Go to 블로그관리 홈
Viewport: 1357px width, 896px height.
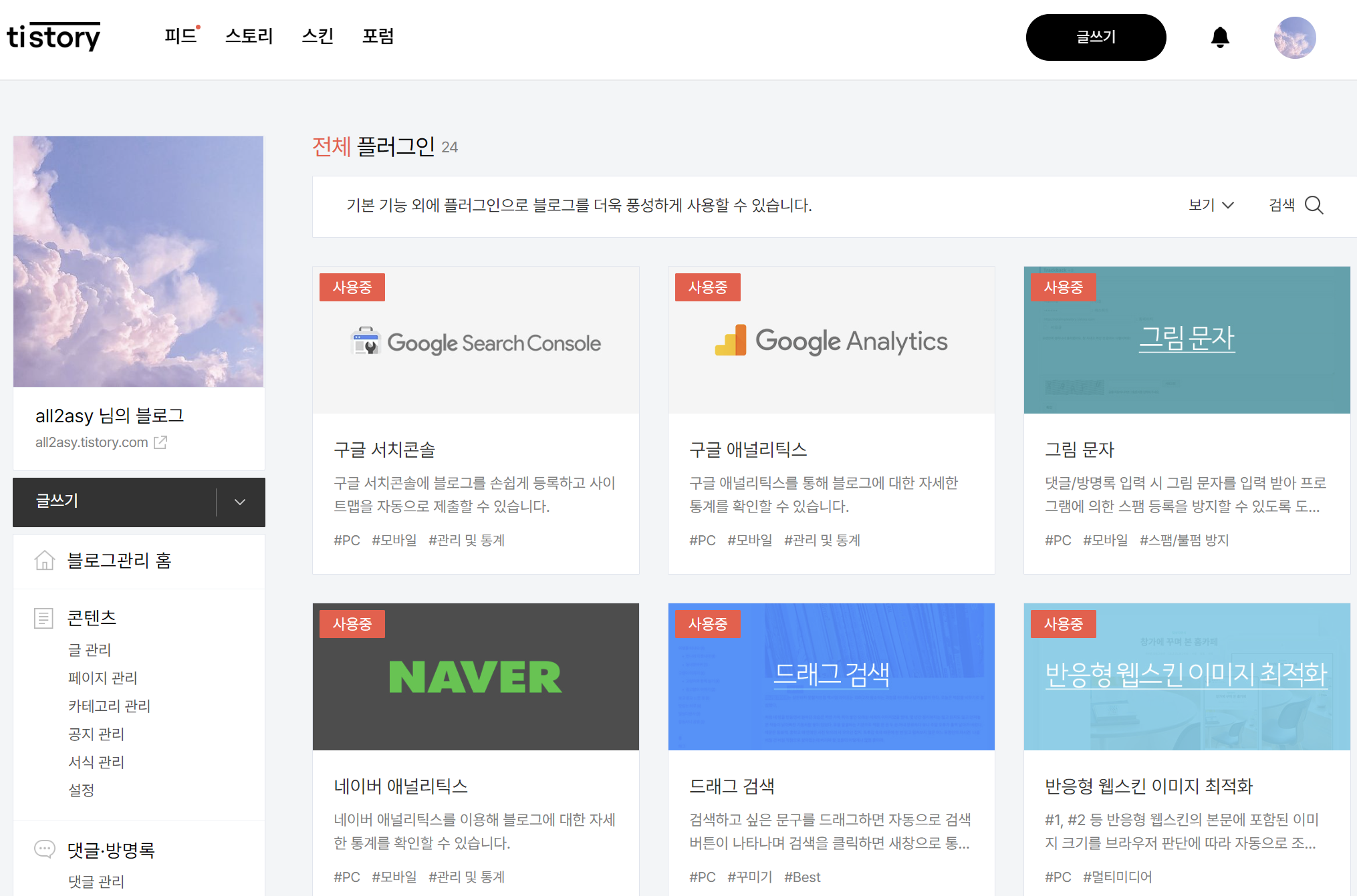pyautogui.click(x=120, y=560)
